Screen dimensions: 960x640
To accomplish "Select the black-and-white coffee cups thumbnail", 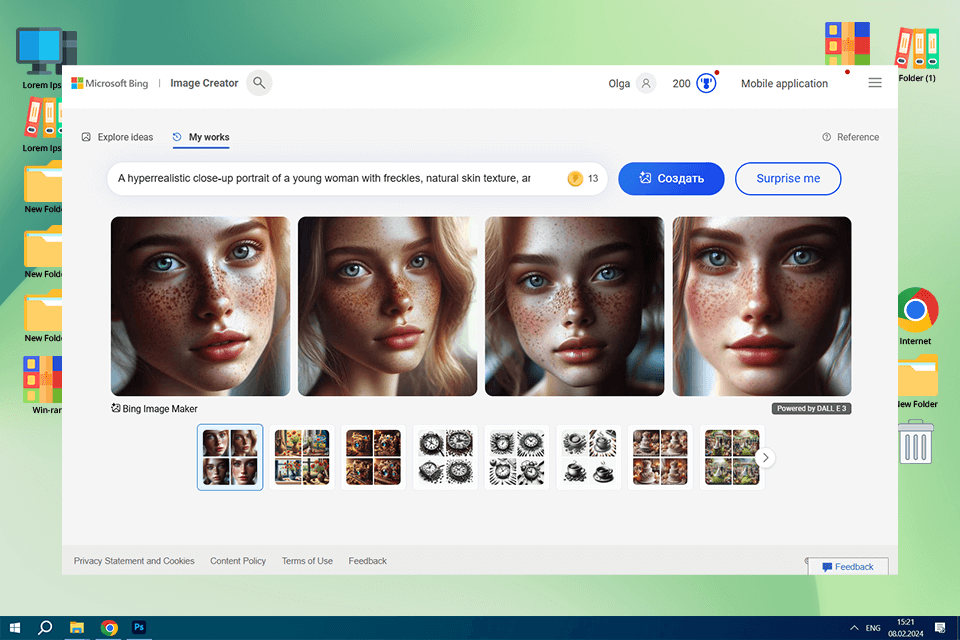I will click(588, 457).
